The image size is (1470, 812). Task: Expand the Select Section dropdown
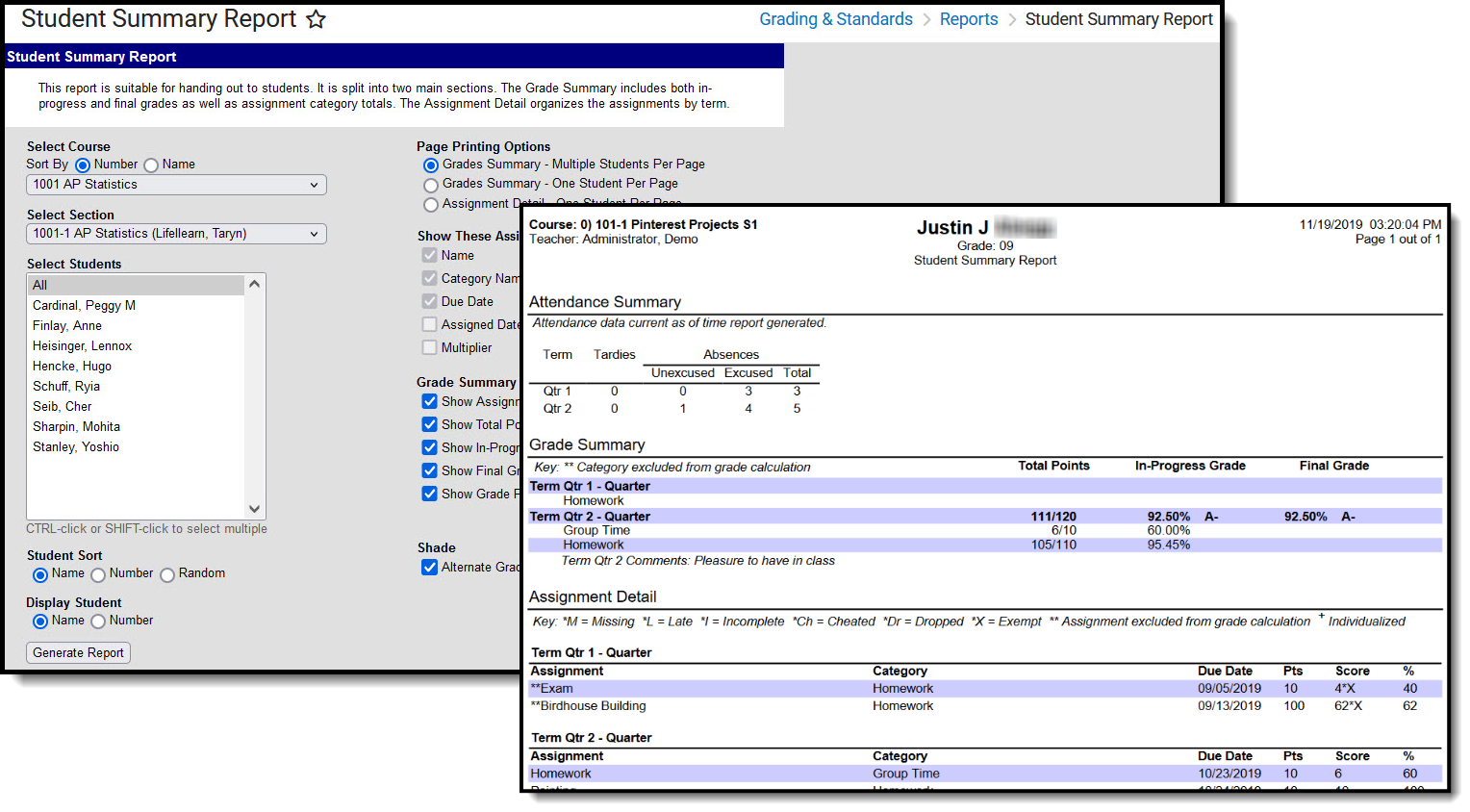coord(176,234)
